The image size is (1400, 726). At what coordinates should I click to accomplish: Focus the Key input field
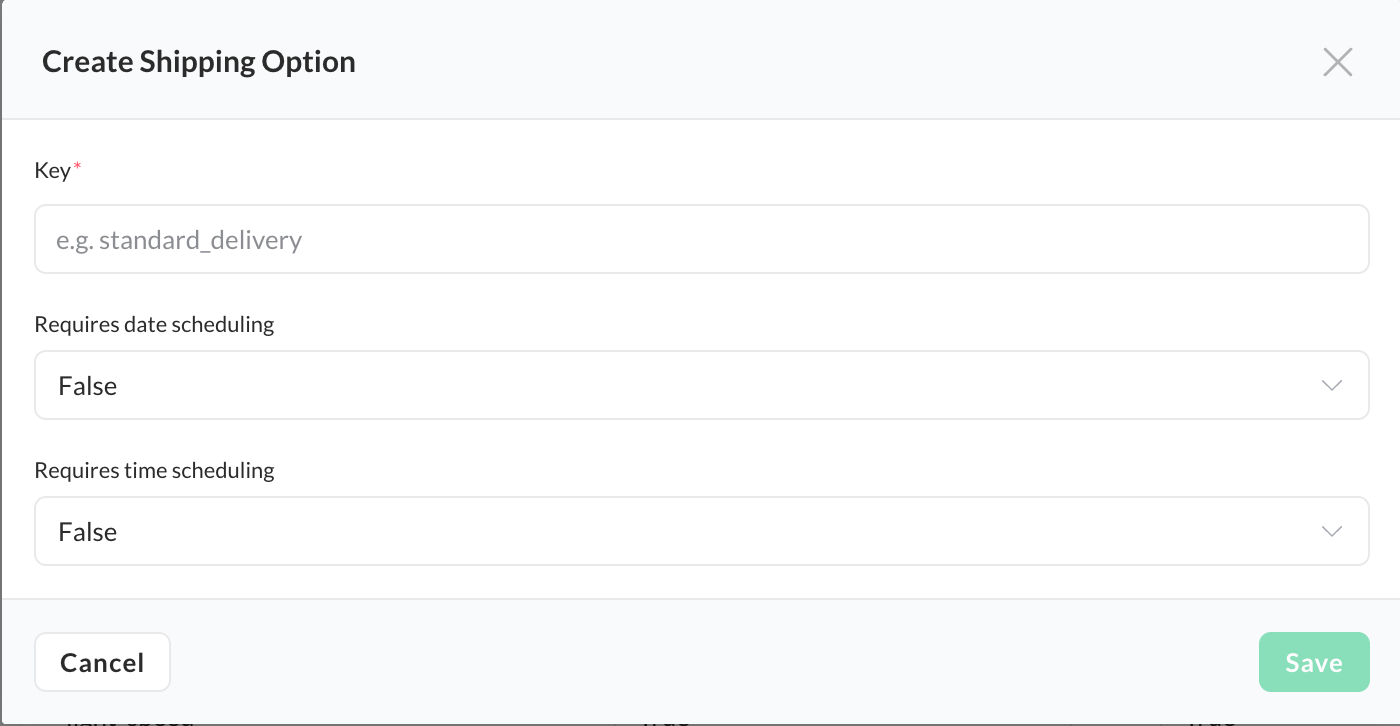point(700,240)
